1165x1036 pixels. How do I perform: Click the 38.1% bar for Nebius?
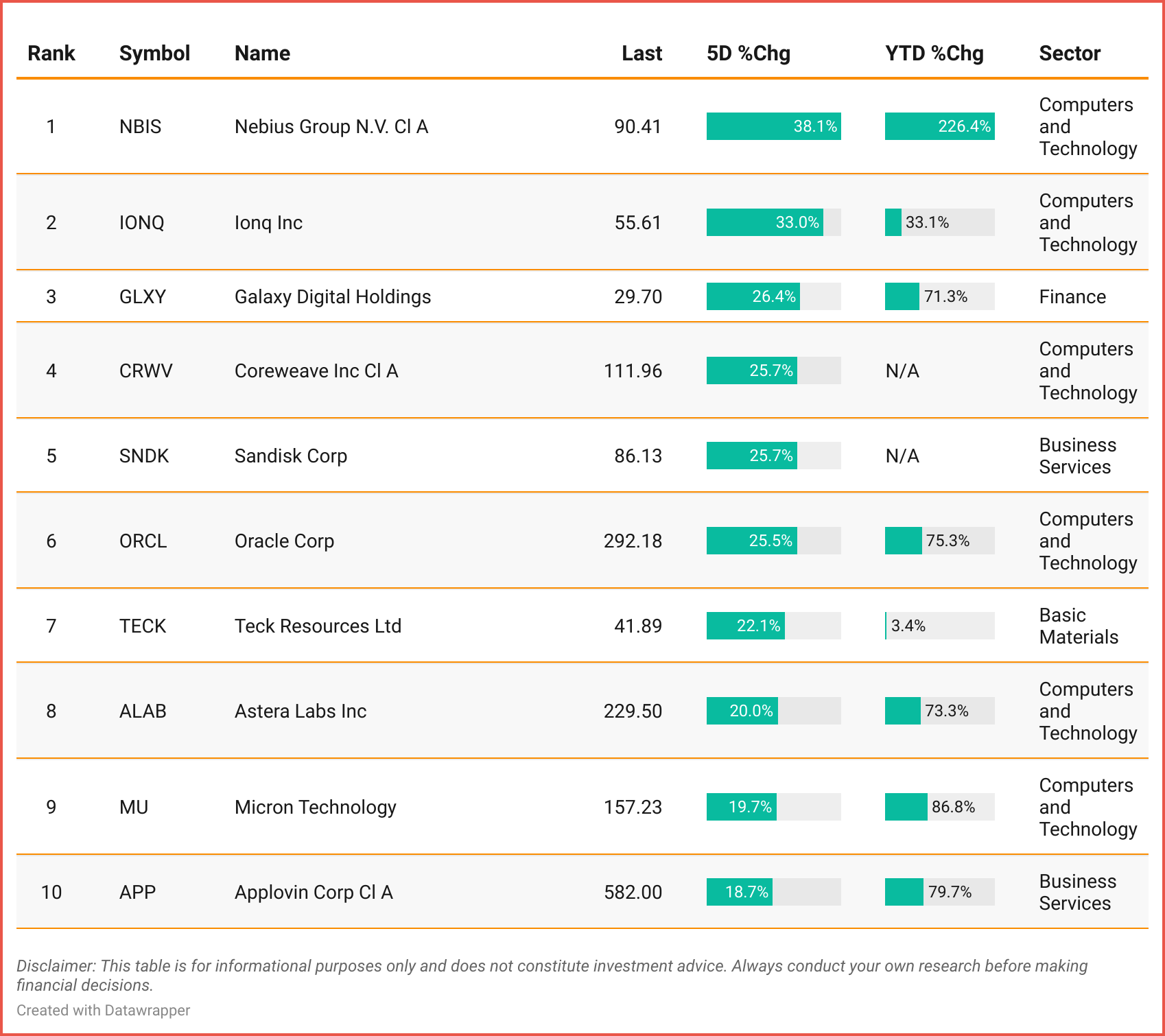click(773, 127)
